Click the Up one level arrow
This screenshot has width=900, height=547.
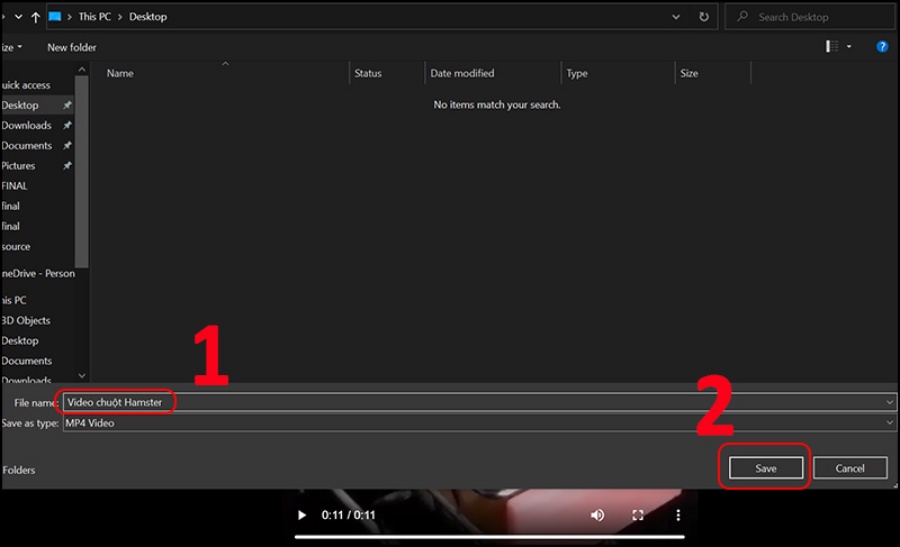coord(35,17)
